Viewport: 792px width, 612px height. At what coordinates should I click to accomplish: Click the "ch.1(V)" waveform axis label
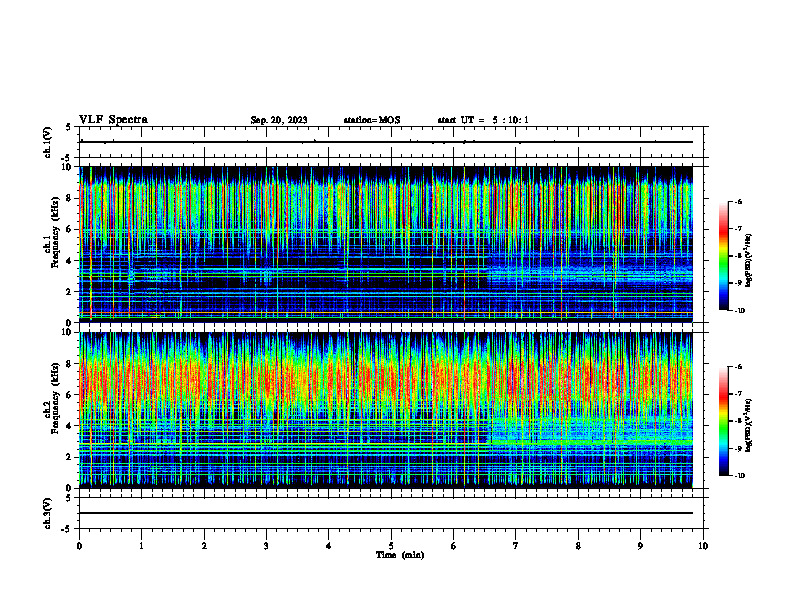coord(47,142)
